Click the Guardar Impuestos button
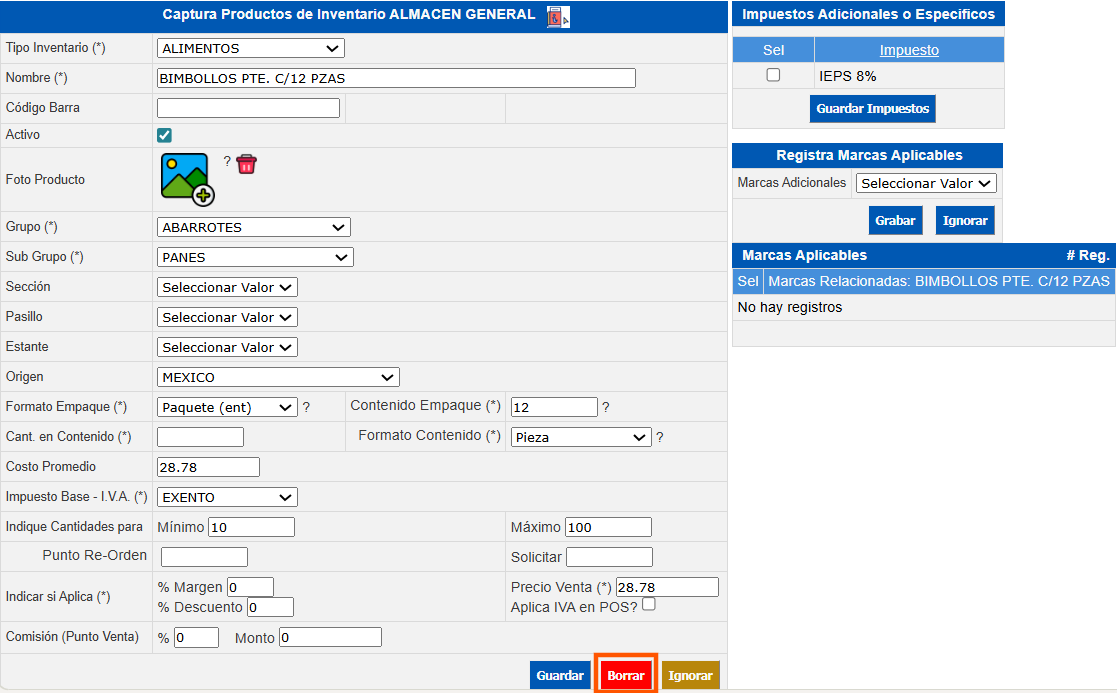This screenshot has width=1117, height=693. point(872,108)
